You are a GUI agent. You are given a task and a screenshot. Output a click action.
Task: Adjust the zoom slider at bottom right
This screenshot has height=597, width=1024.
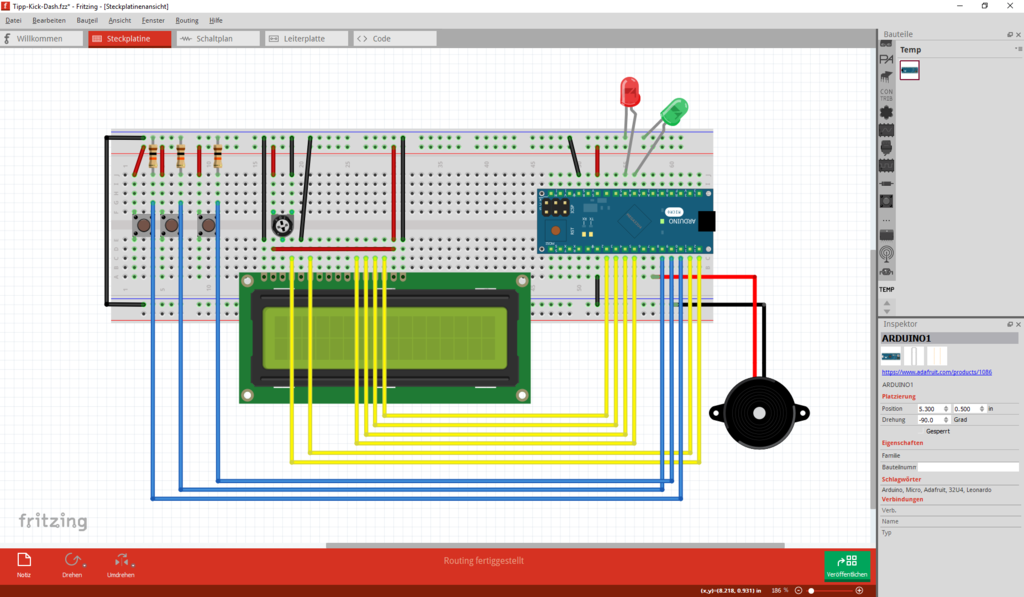pos(810,589)
